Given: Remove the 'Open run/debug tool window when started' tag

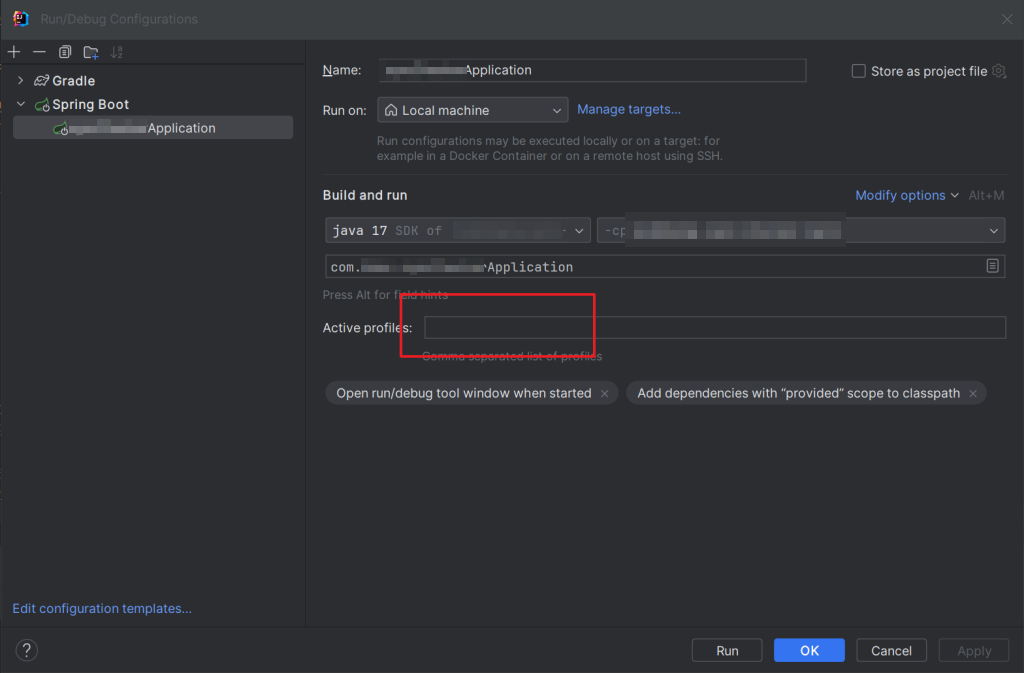Looking at the screenshot, I should coord(604,393).
